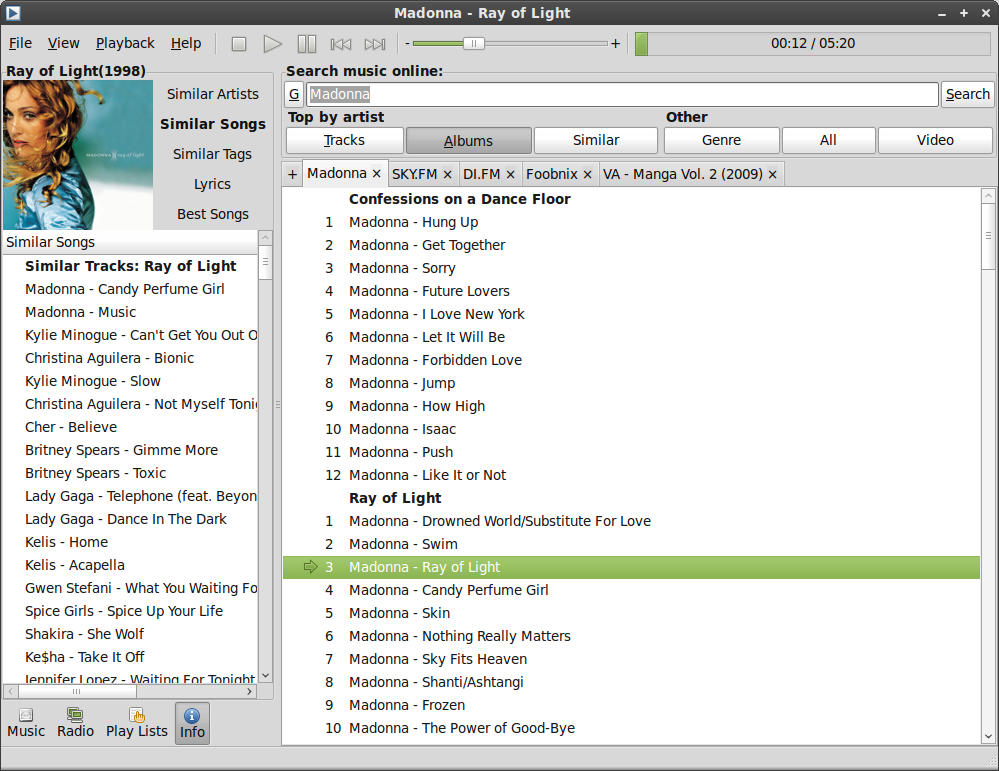
Task: Switch to VA - Manga Vol. 2 tab
Action: click(x=682, y=175)
